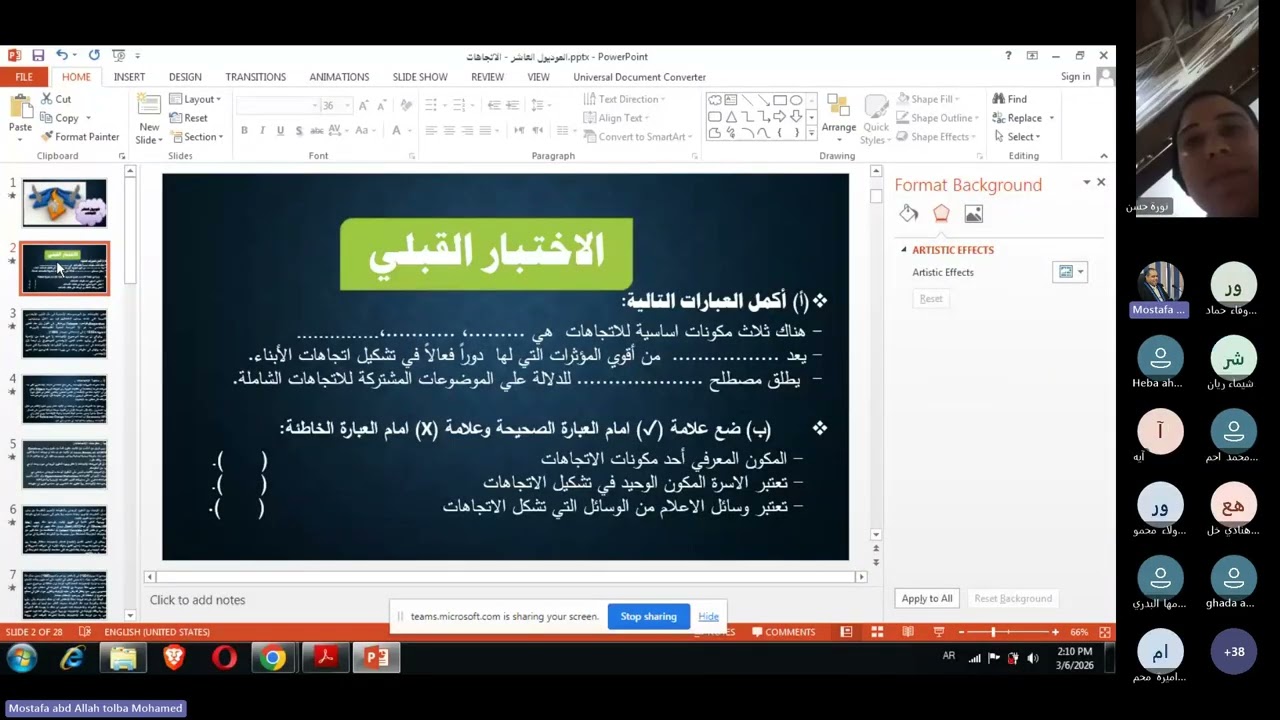Select the oval shape in the gallery
The width and height of the screenshot is (1280, 720).
click(796, 100)
